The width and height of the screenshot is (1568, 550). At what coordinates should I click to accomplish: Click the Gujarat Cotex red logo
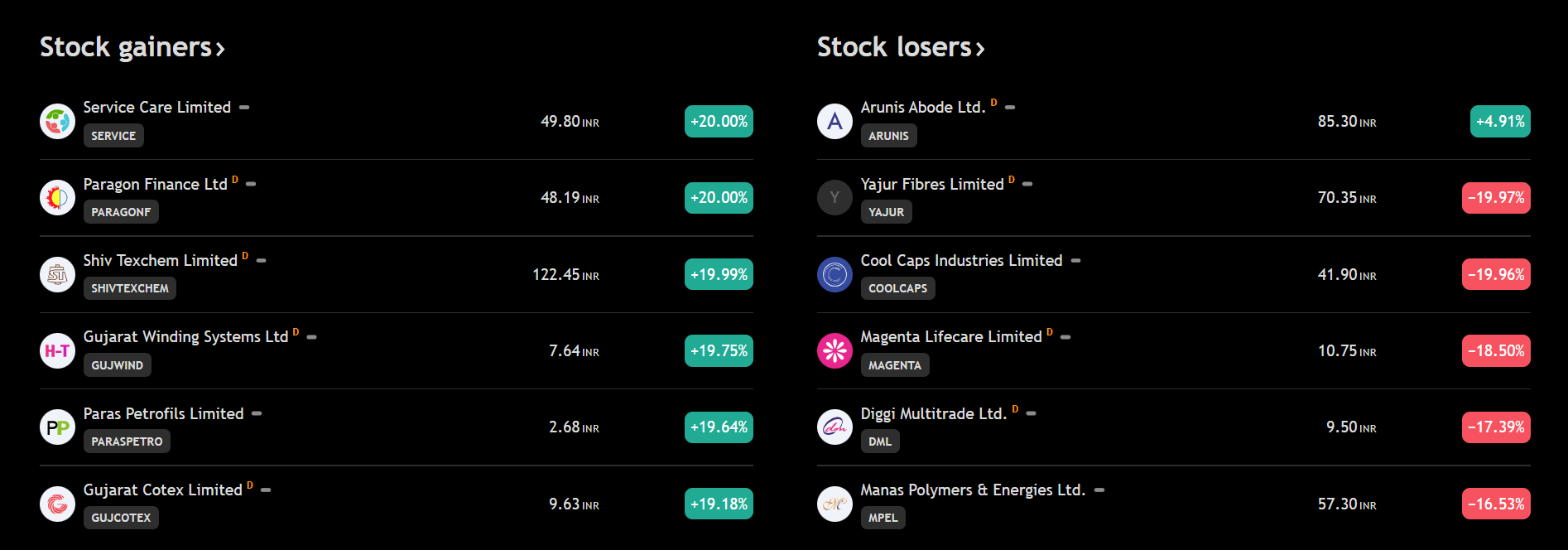tap(57, 504)
